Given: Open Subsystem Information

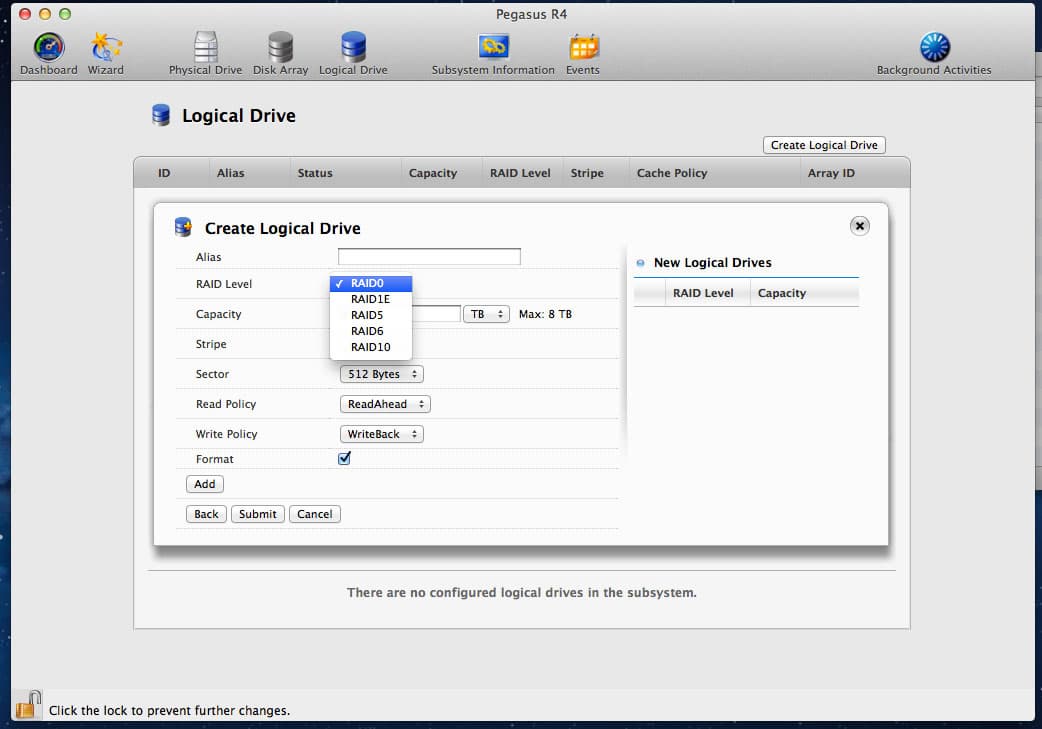Looking at the screenshot, I should point(493,54).
